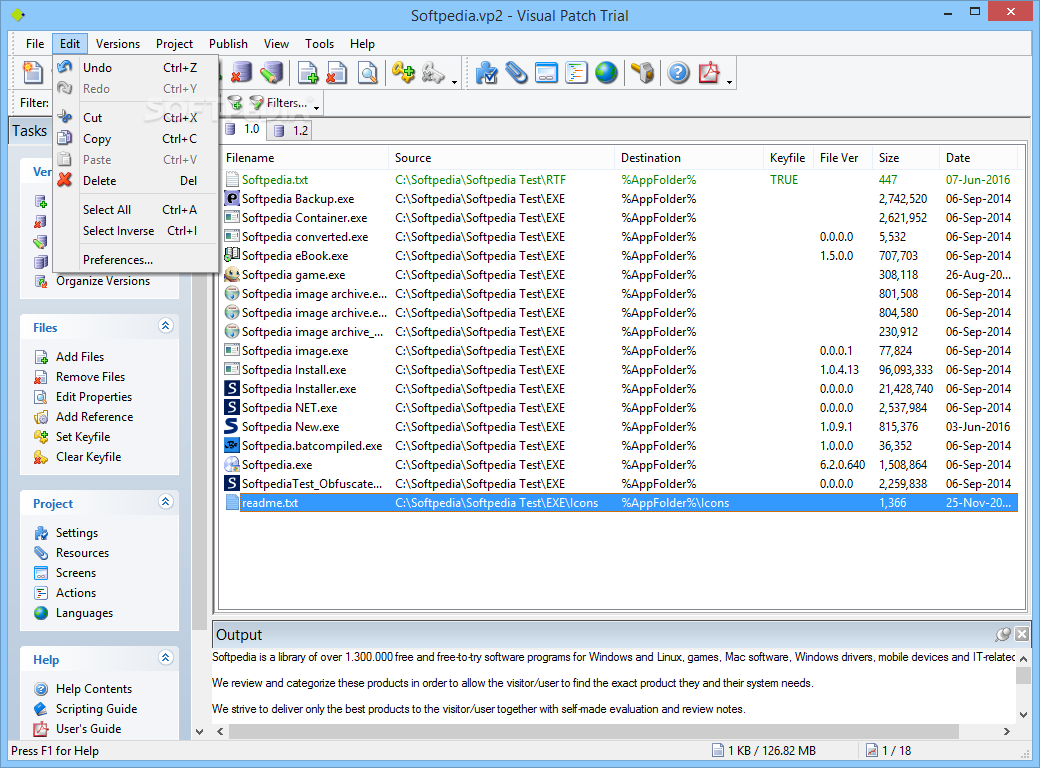Open Screens toolbar icon

(547, 72)
